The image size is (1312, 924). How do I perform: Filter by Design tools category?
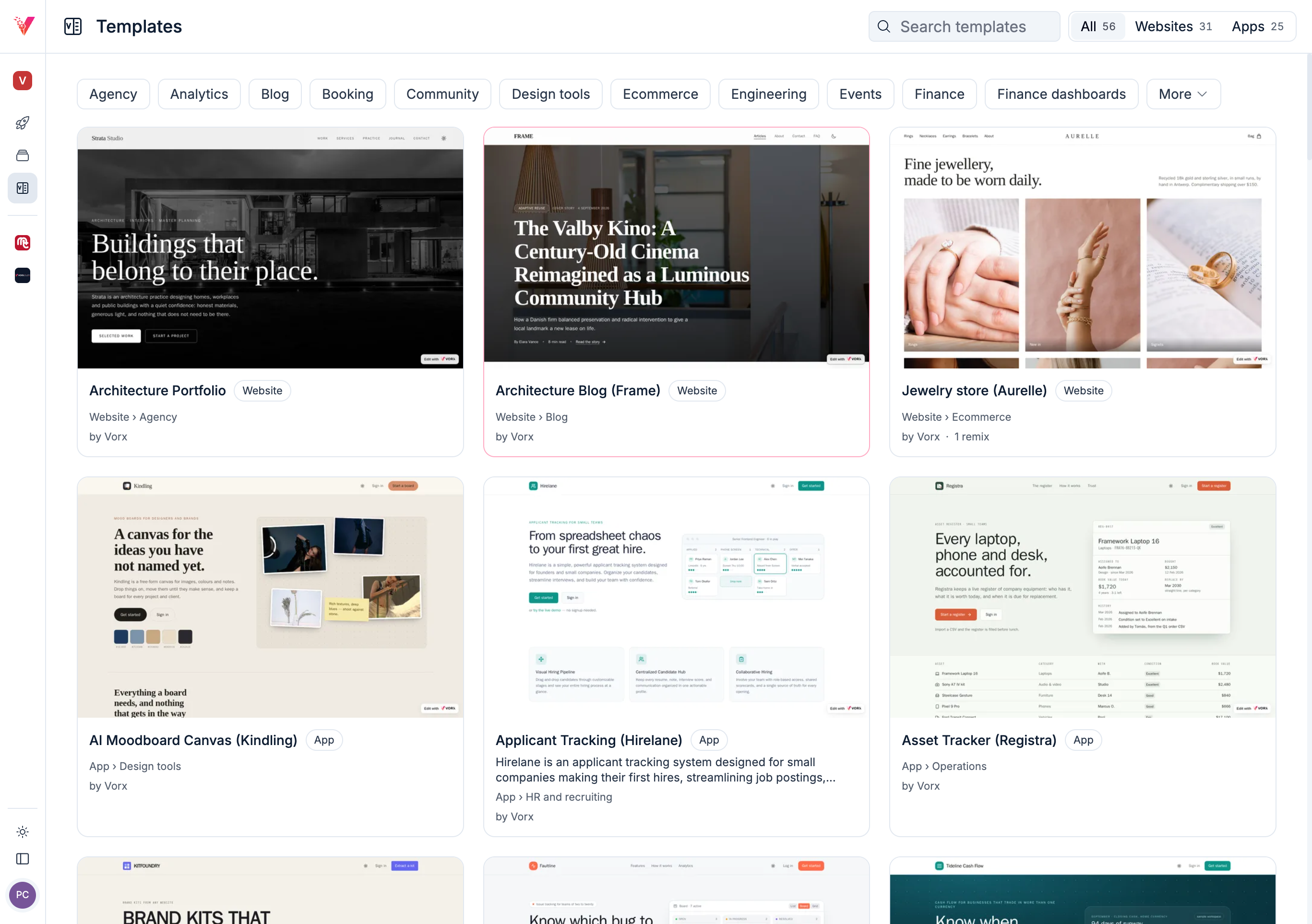coord(550,94)
